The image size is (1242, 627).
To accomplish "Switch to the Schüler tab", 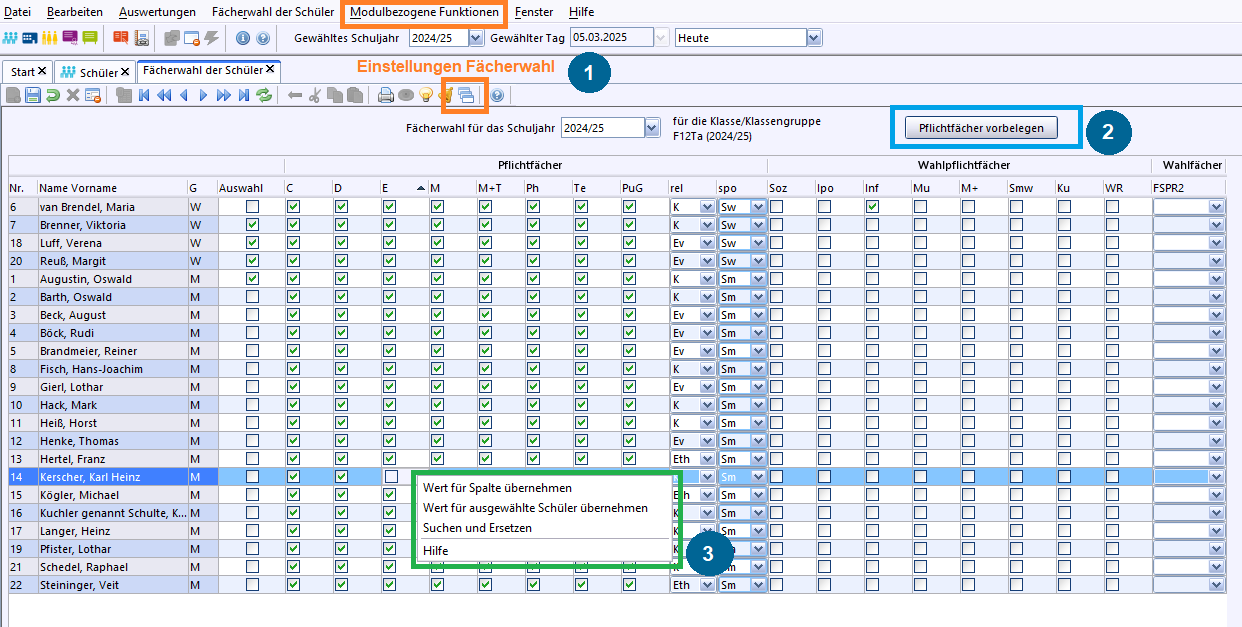I will tap(98, 72).
